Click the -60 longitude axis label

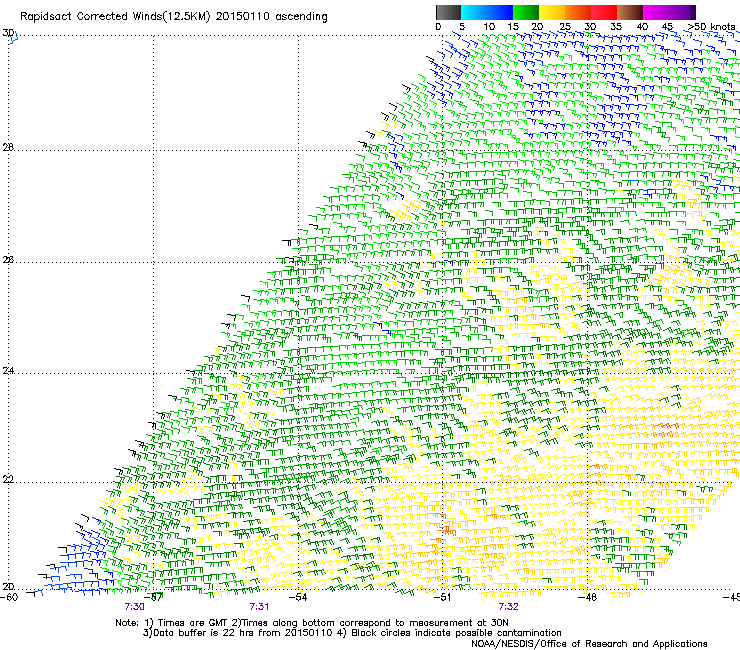pos(9,597)
